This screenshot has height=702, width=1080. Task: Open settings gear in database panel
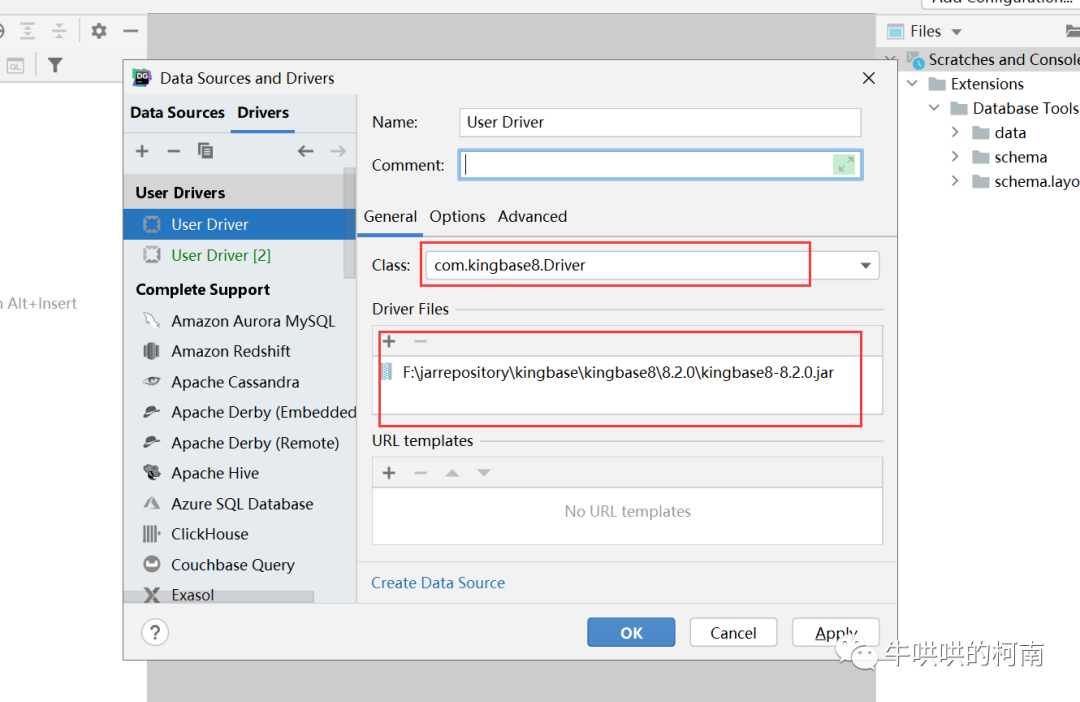(98, 31)
